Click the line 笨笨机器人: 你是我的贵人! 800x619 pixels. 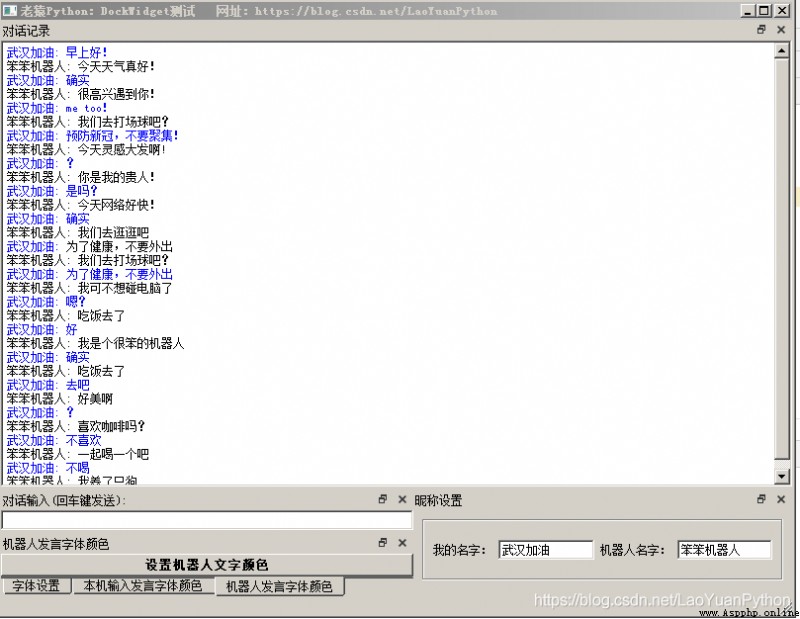(x=80, y=177)
